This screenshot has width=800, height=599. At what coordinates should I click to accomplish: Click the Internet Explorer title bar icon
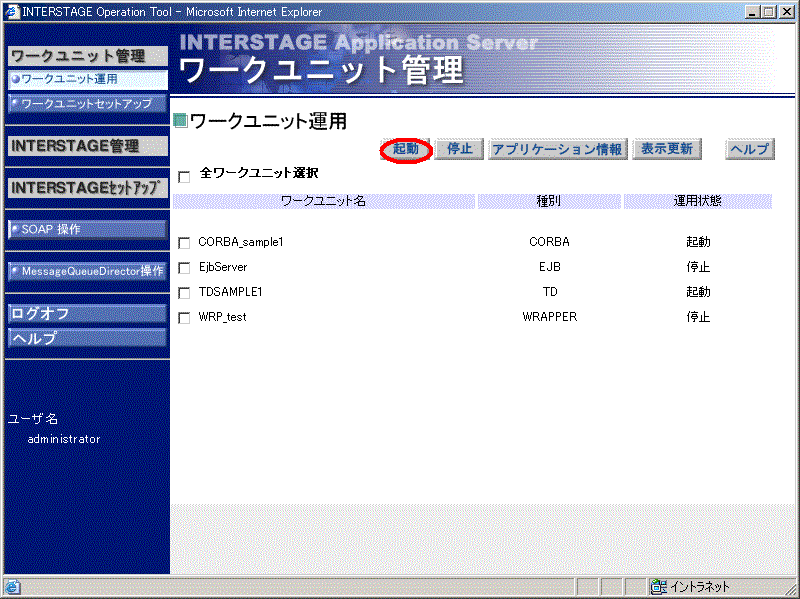click(11, 11)
